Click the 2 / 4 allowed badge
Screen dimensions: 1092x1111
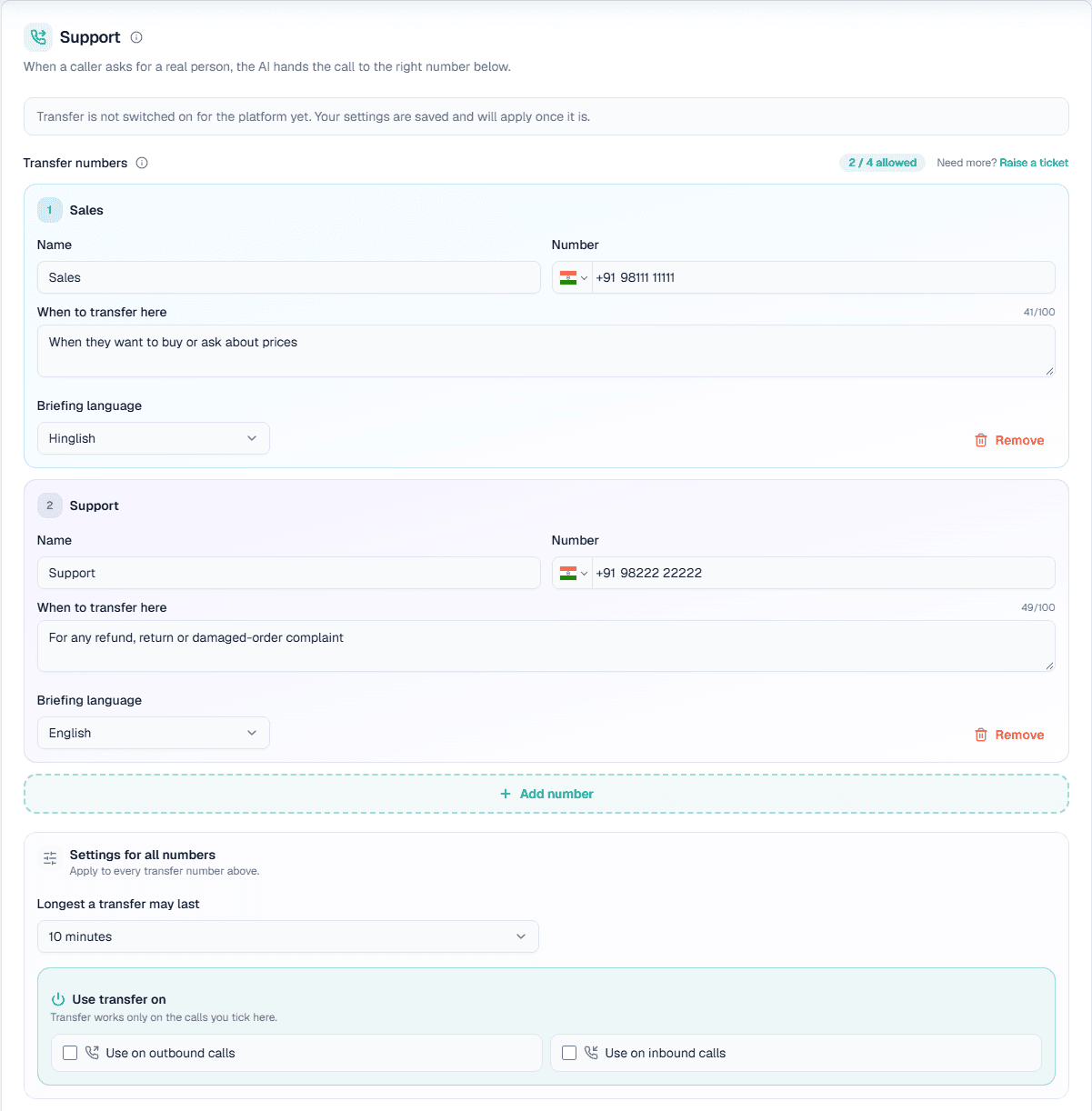pos(882,163)
